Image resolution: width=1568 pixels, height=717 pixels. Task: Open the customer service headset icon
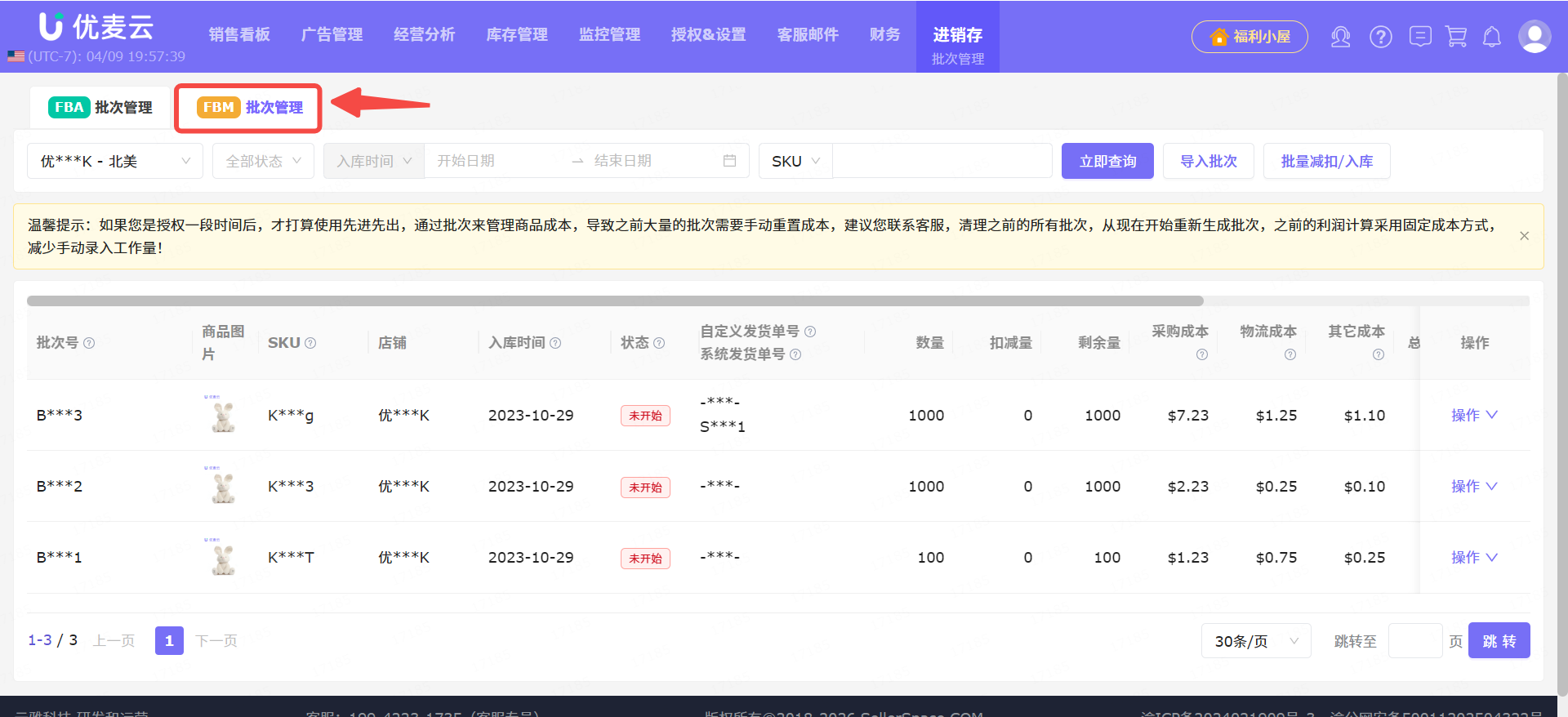pos(1340,37)
